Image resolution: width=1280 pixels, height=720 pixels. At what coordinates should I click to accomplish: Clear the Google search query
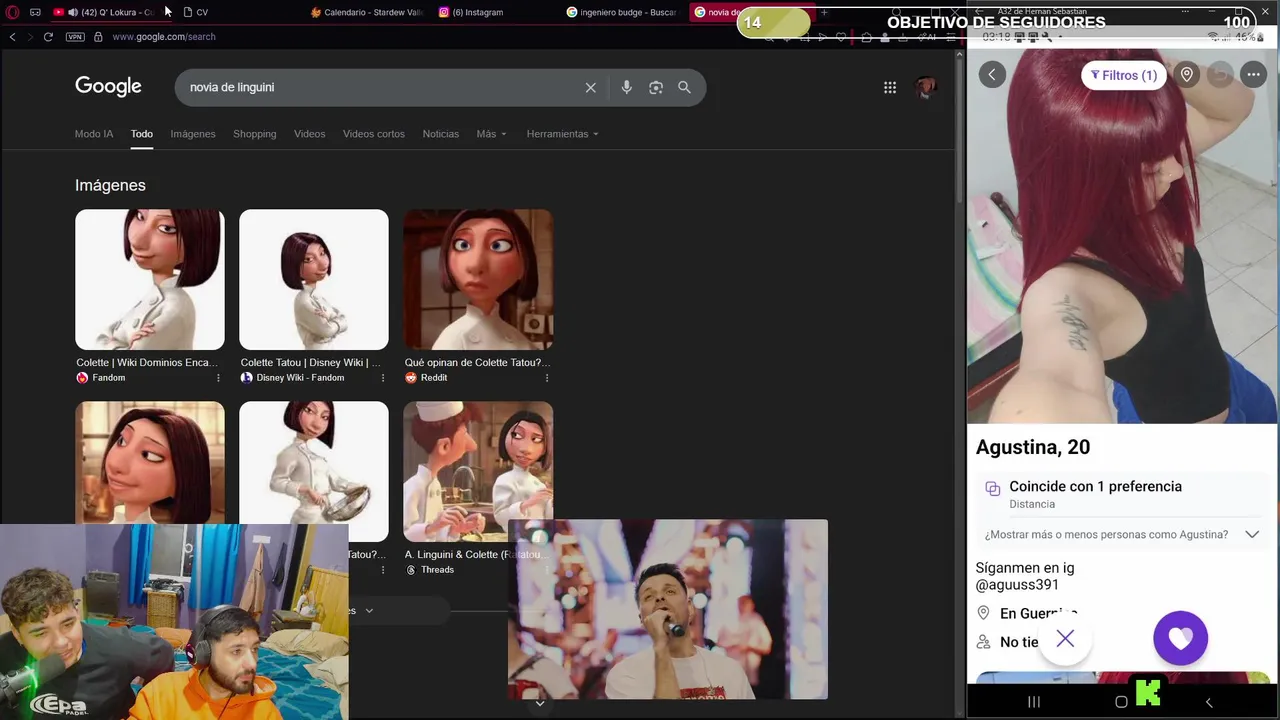coord(591,87)
